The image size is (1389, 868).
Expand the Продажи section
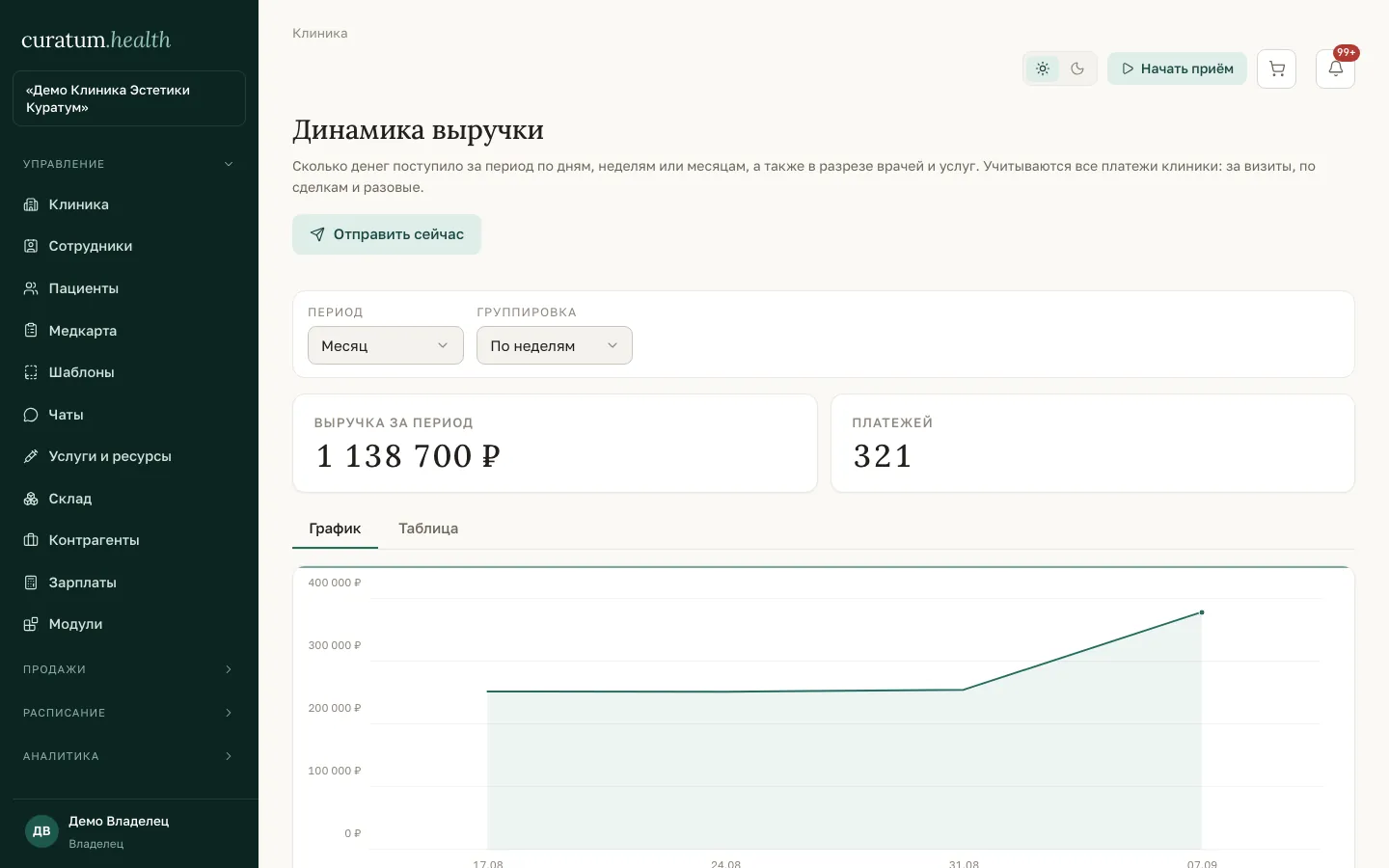[x=129, y=669]
